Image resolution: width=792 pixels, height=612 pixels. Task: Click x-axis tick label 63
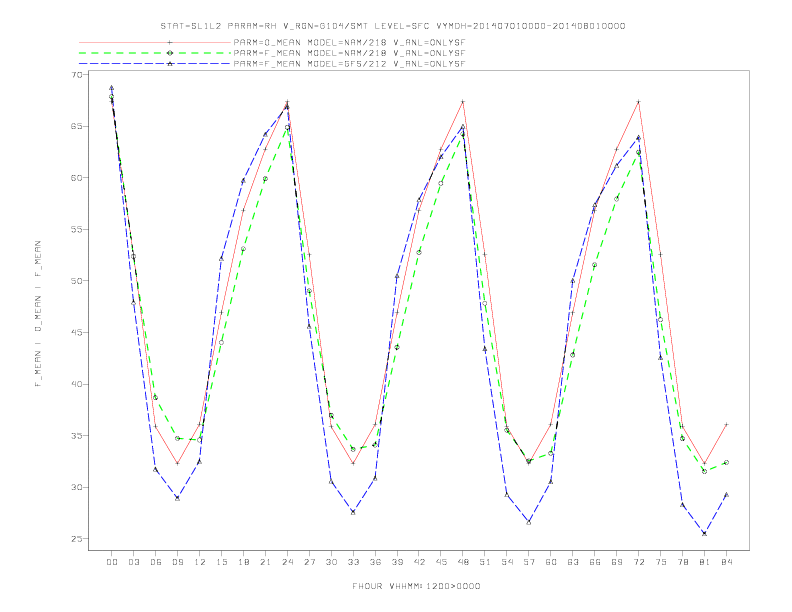click(573, 562)
